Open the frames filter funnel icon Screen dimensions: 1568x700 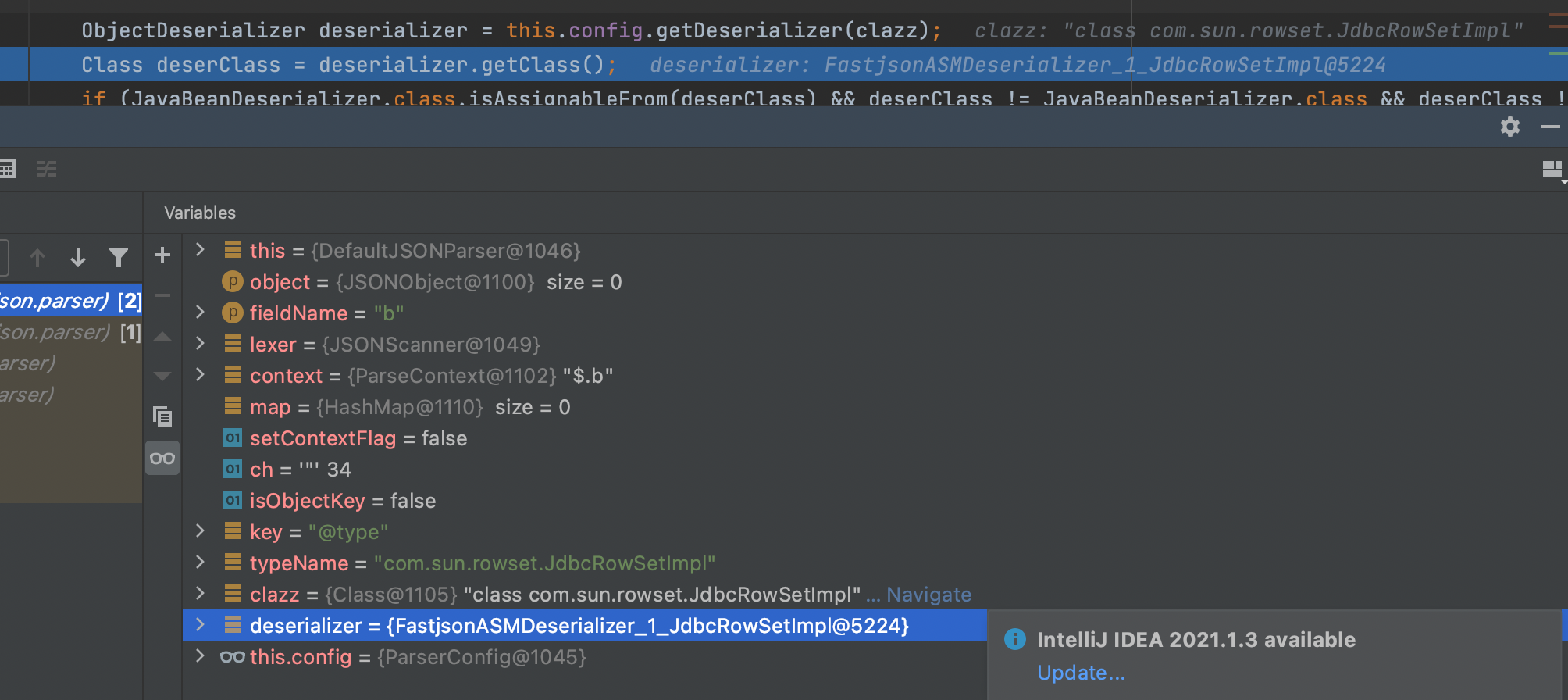pos(119,258)
